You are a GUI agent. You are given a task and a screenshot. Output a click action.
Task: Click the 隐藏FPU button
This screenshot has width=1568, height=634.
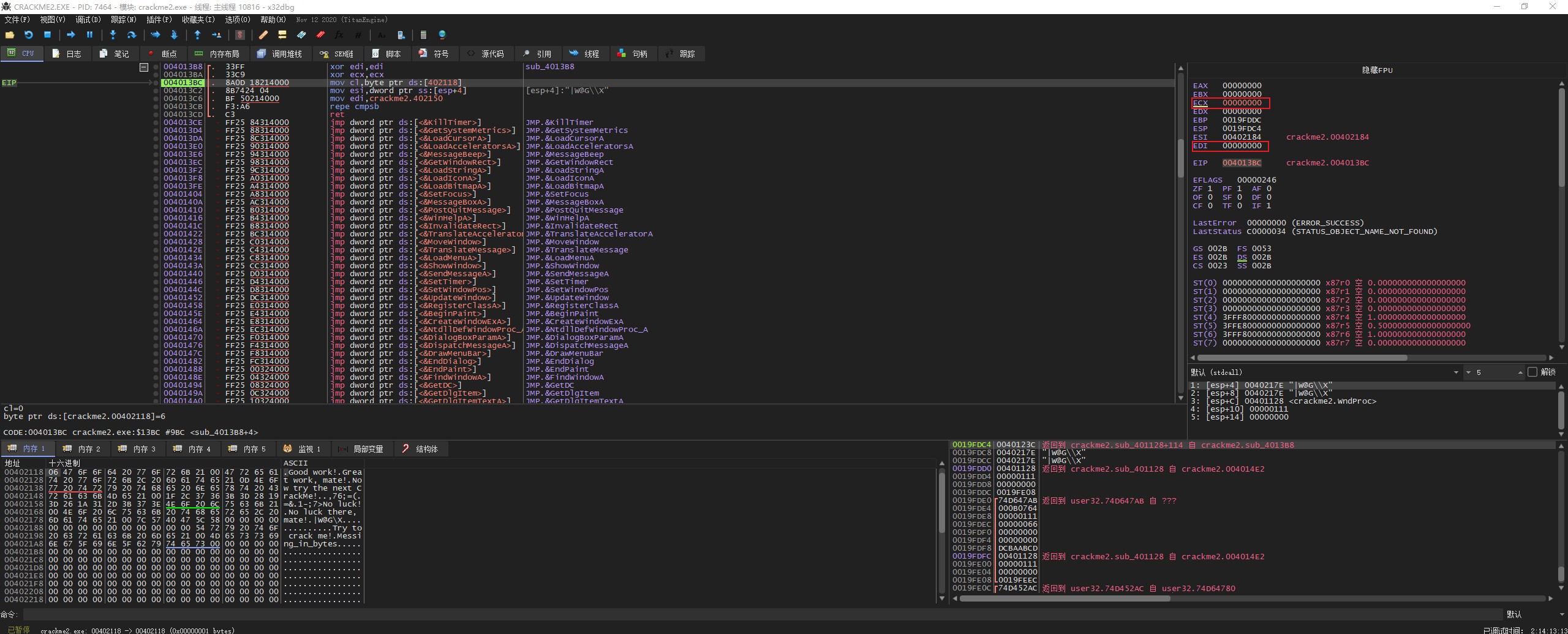[x=1377, y=70]
